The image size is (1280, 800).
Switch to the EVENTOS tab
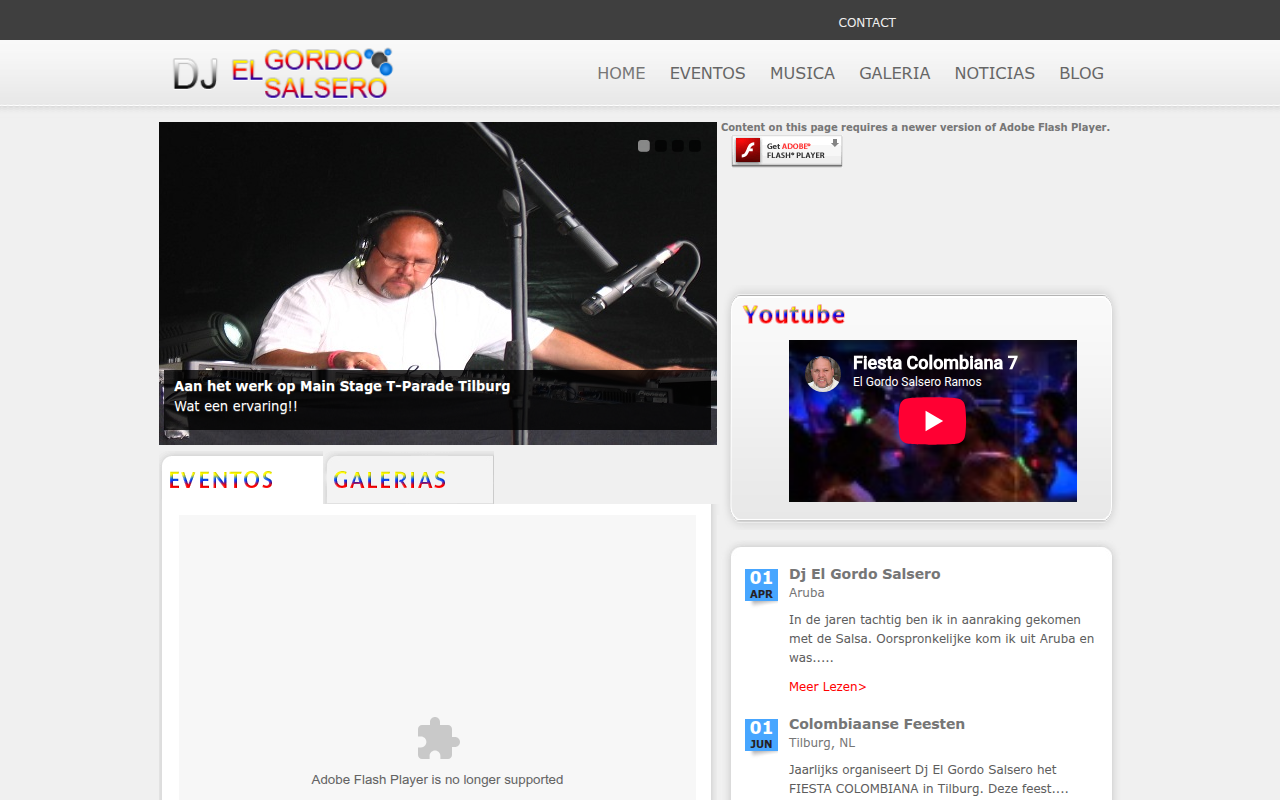(243, 480)
